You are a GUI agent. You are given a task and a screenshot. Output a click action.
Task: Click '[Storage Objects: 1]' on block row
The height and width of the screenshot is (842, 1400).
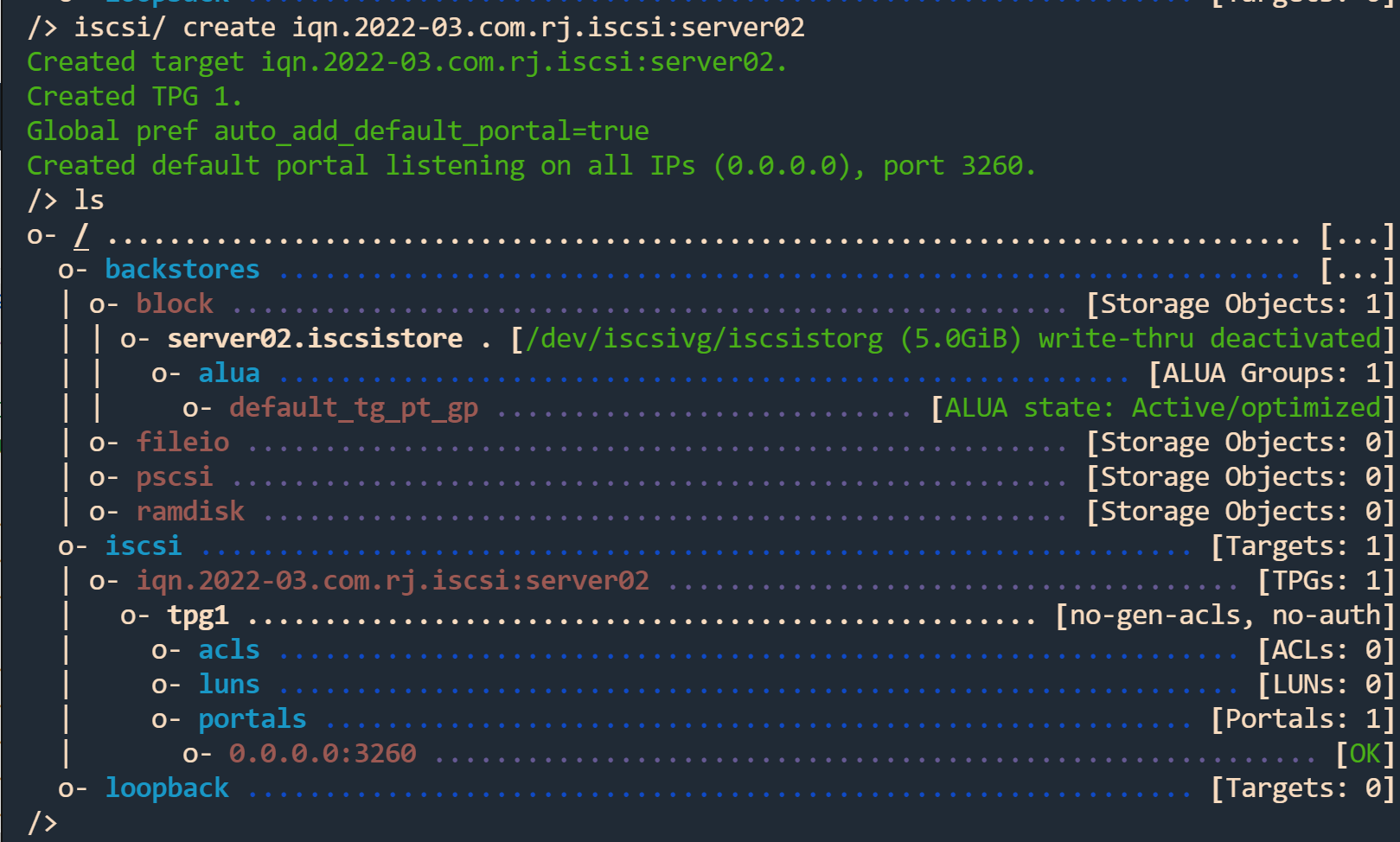(x=1241, y=304)
